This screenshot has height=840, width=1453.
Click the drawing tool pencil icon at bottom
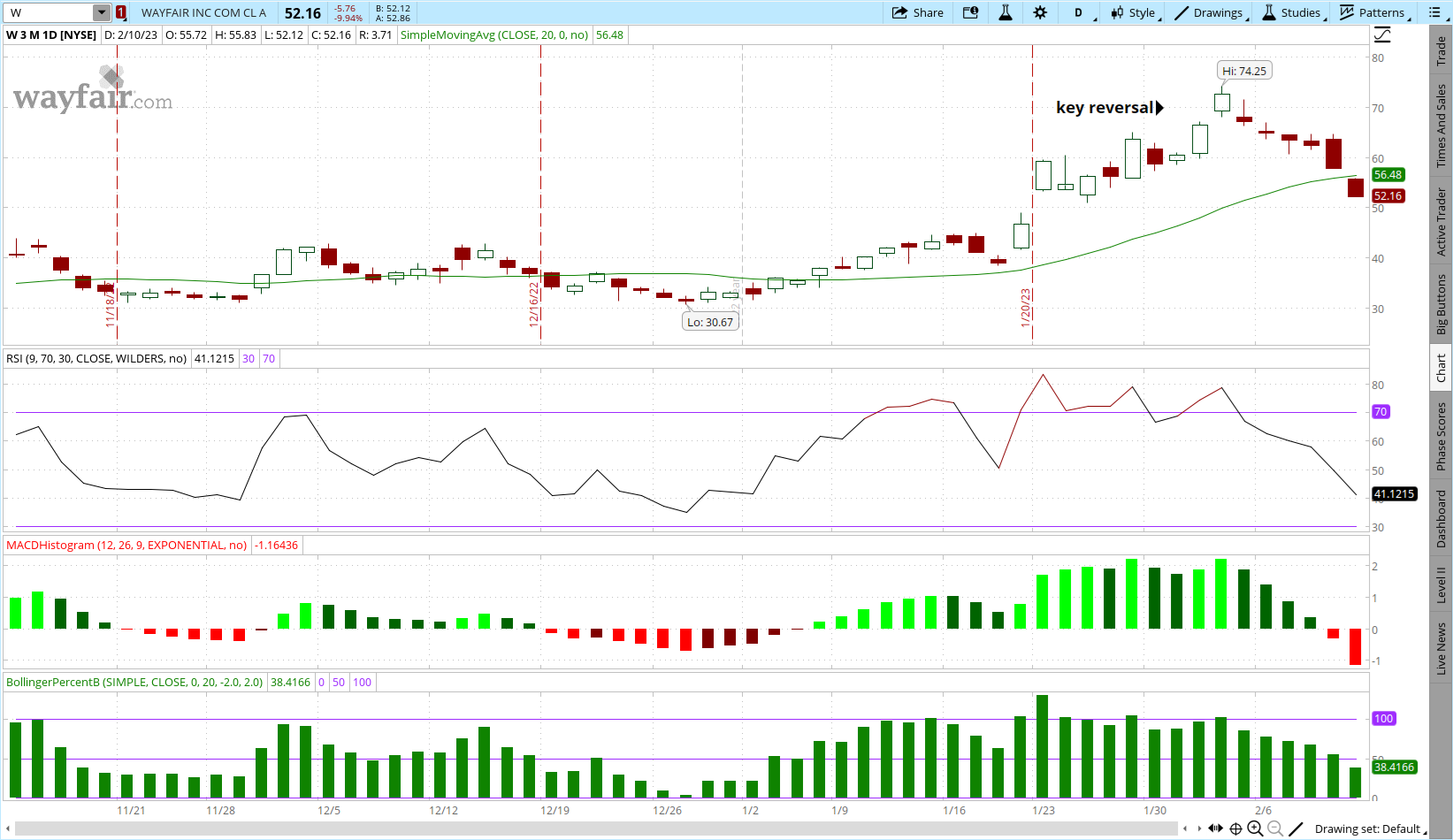[1296, 829]
